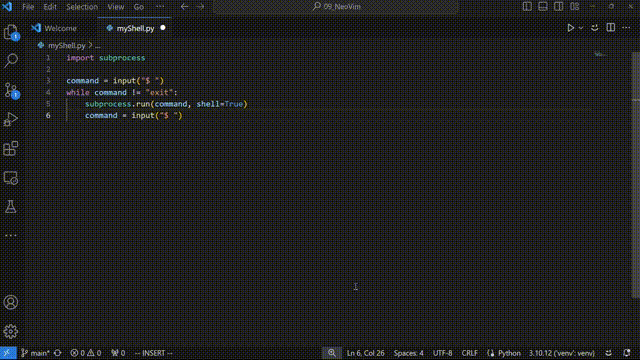Show additional views ellipsis in activity bar
The width and height of the screenshot is (640, 360).
11,236
